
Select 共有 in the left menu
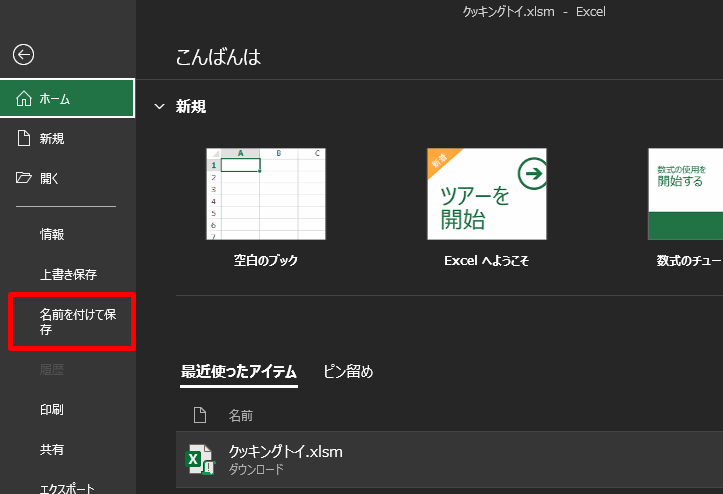53,450
